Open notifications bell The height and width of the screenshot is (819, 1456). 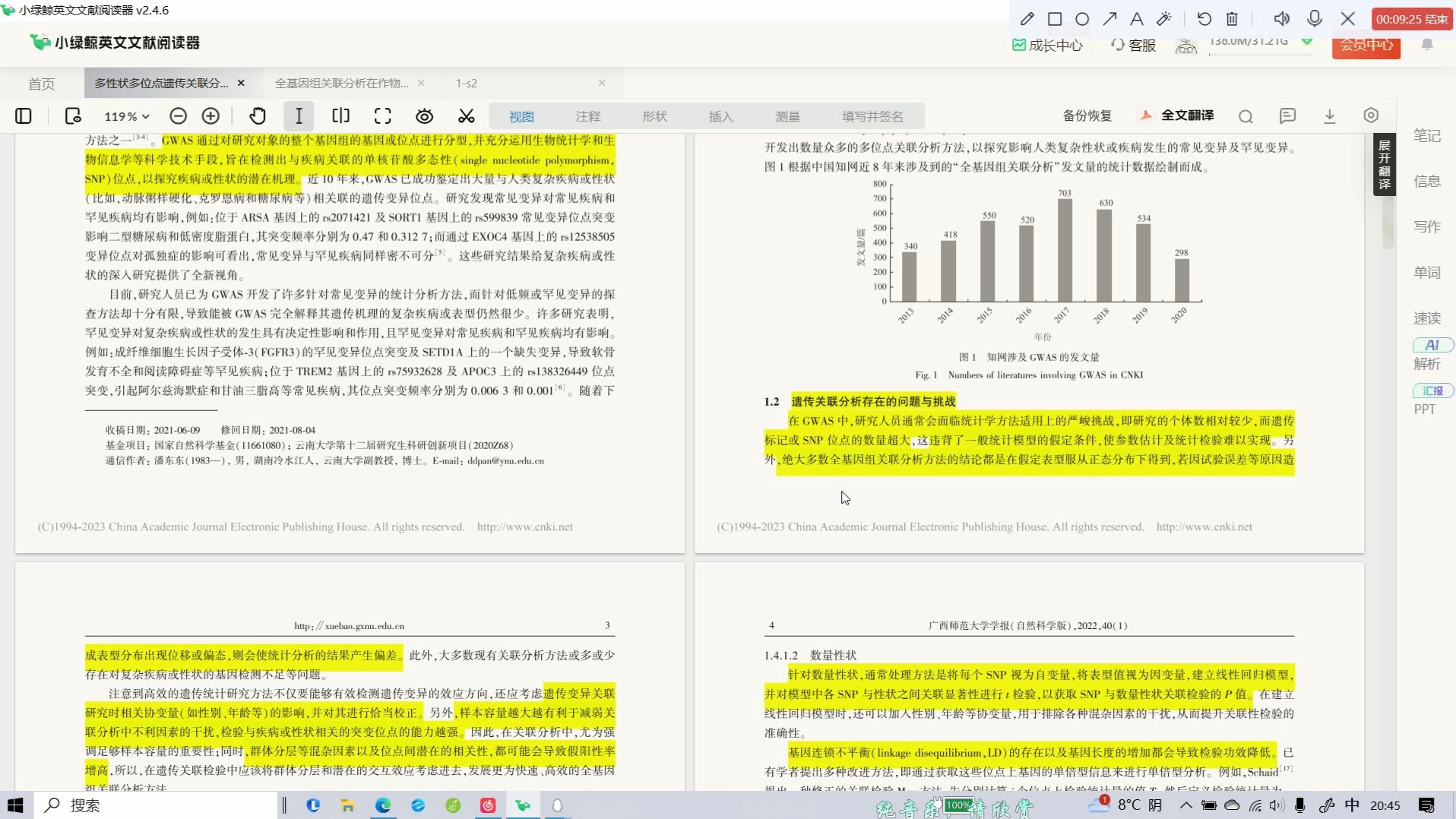pos(1427,45)
